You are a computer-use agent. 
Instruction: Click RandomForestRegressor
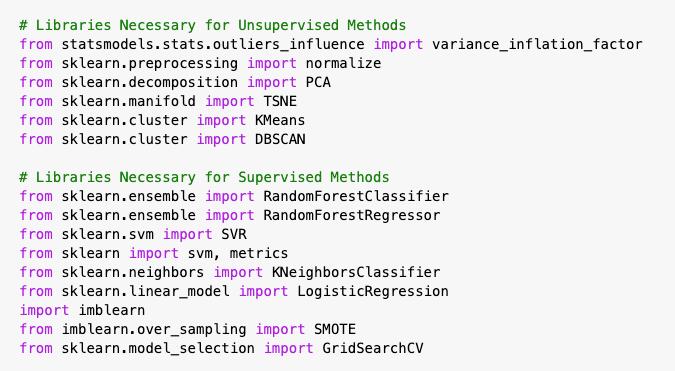pyautogui.click(x=352, y=215)
